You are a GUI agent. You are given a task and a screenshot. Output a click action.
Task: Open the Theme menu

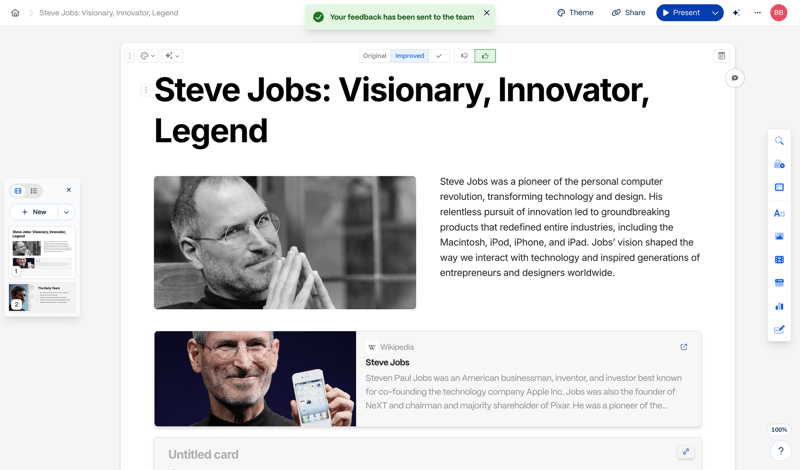[575, 13]
